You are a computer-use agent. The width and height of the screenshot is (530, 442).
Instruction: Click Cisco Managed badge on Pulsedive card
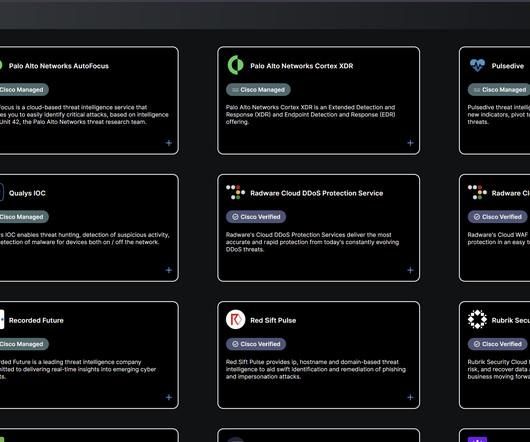499,90
